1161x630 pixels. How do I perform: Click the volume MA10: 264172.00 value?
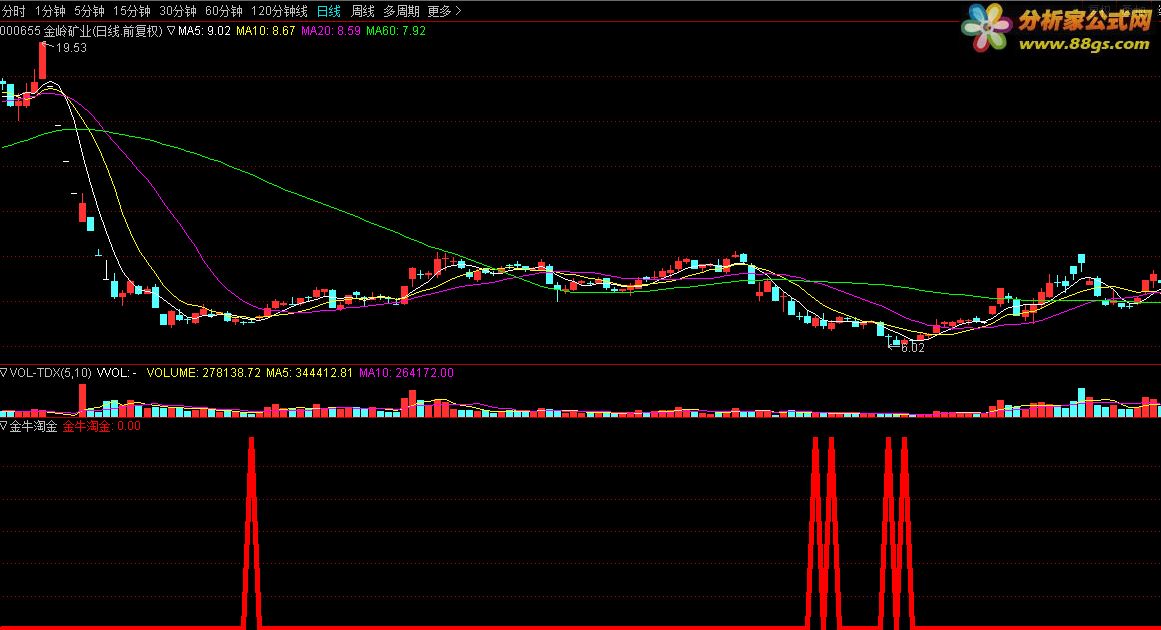click(406, 373)
